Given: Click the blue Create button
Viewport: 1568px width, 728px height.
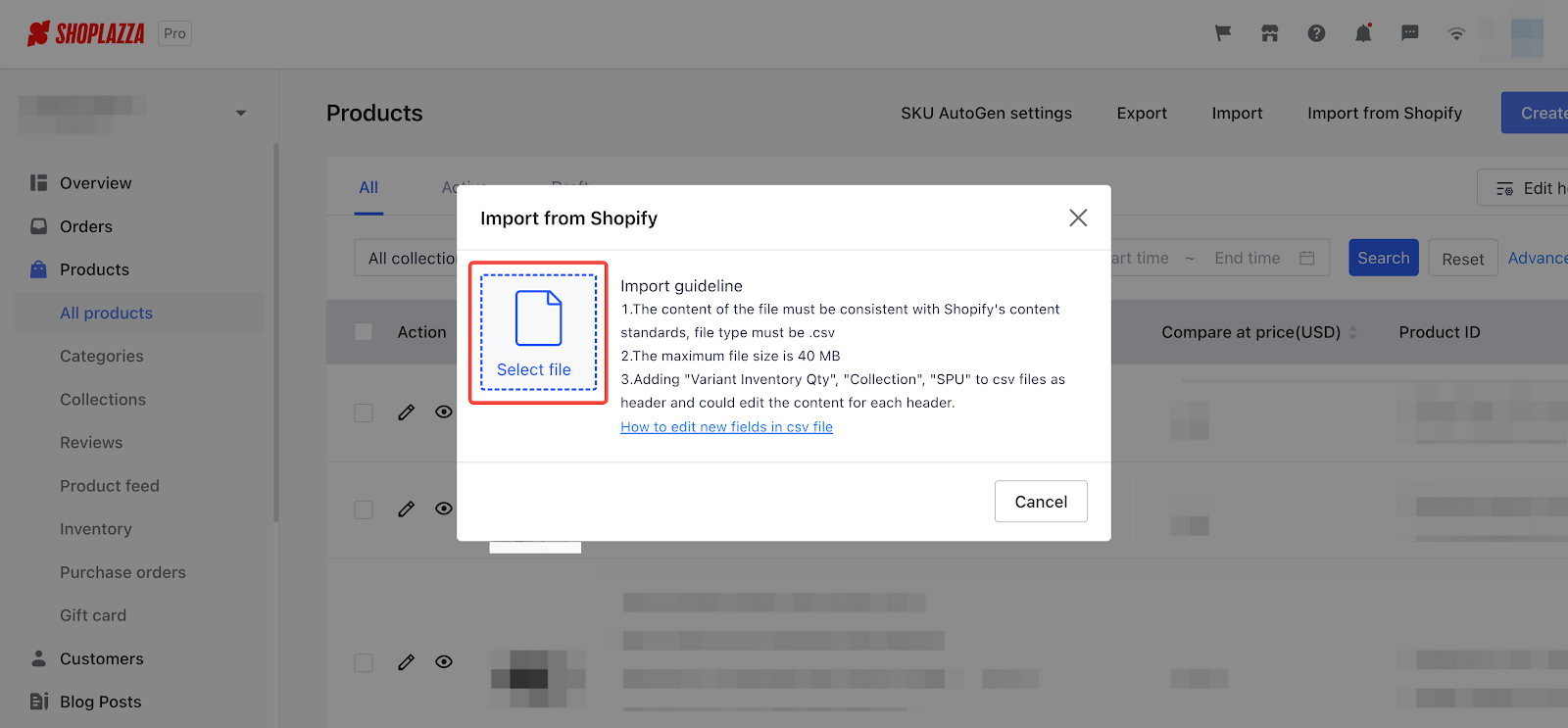Looking at the screenshot, I should tap(1535, 113).
